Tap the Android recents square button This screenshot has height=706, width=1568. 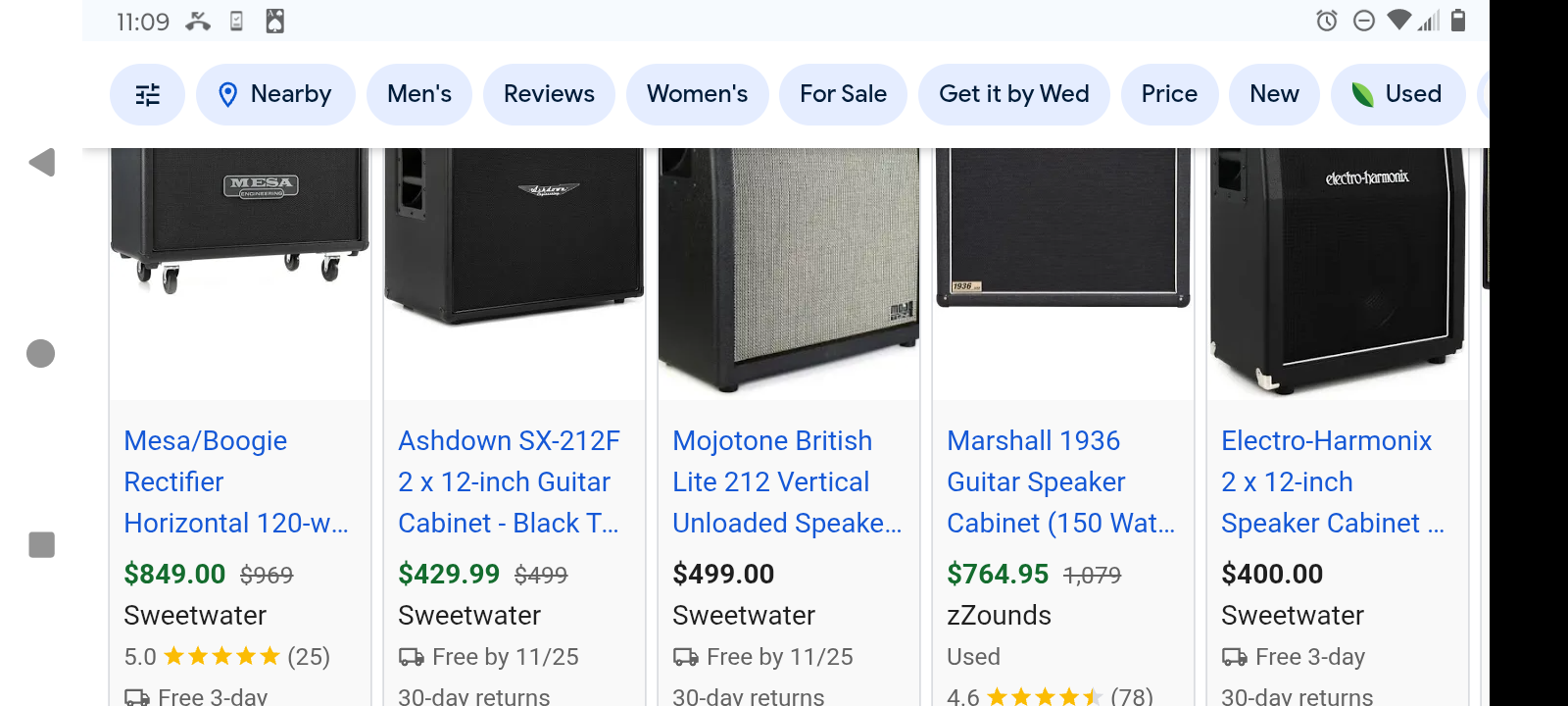coord(41,544)
